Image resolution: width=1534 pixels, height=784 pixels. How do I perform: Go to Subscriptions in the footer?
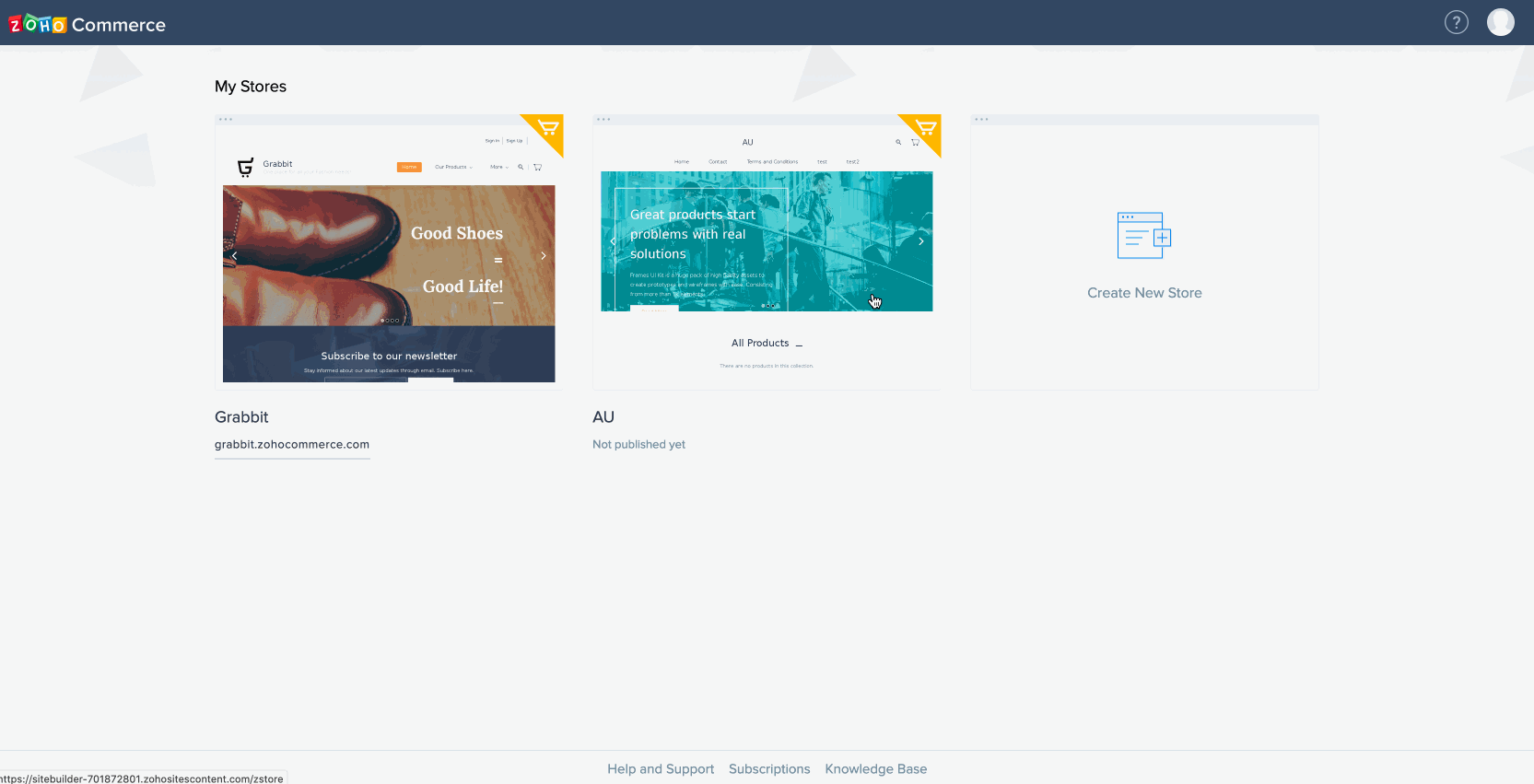pos(769,768)
